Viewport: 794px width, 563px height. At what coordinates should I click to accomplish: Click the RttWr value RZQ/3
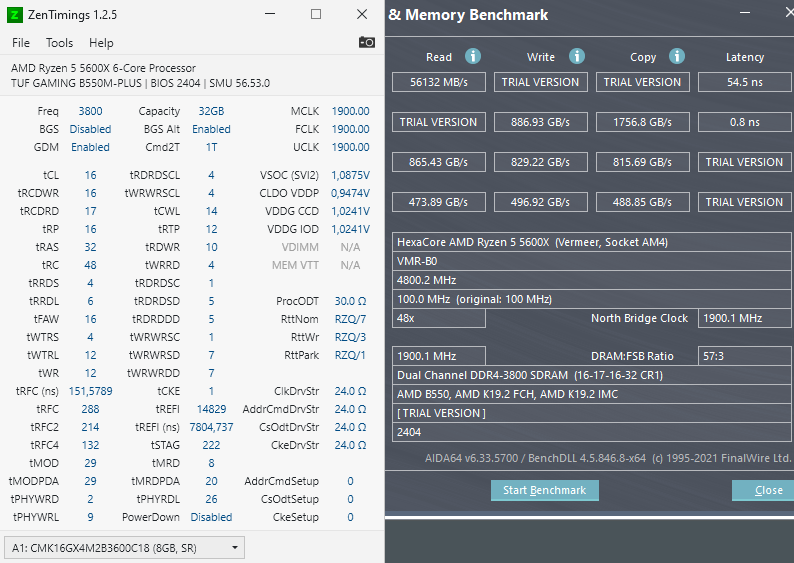[350, 337]
